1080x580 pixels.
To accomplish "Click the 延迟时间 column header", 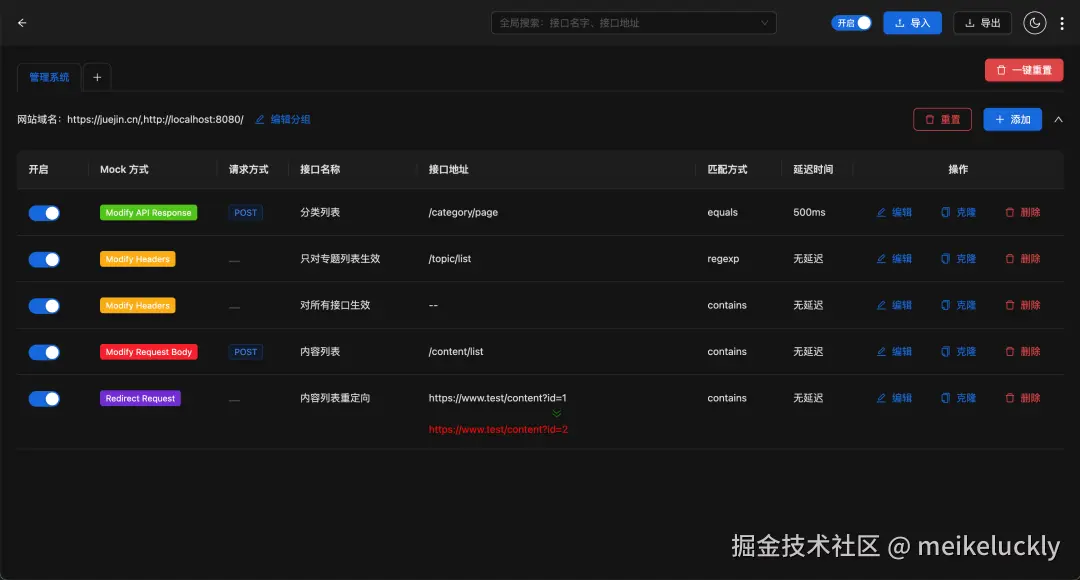I will pos(813,169).
